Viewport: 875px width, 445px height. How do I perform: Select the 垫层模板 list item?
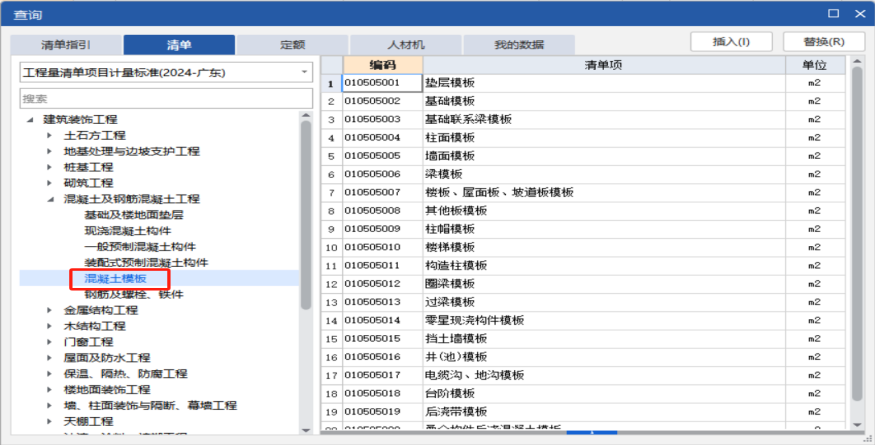[x=450, y=83]
